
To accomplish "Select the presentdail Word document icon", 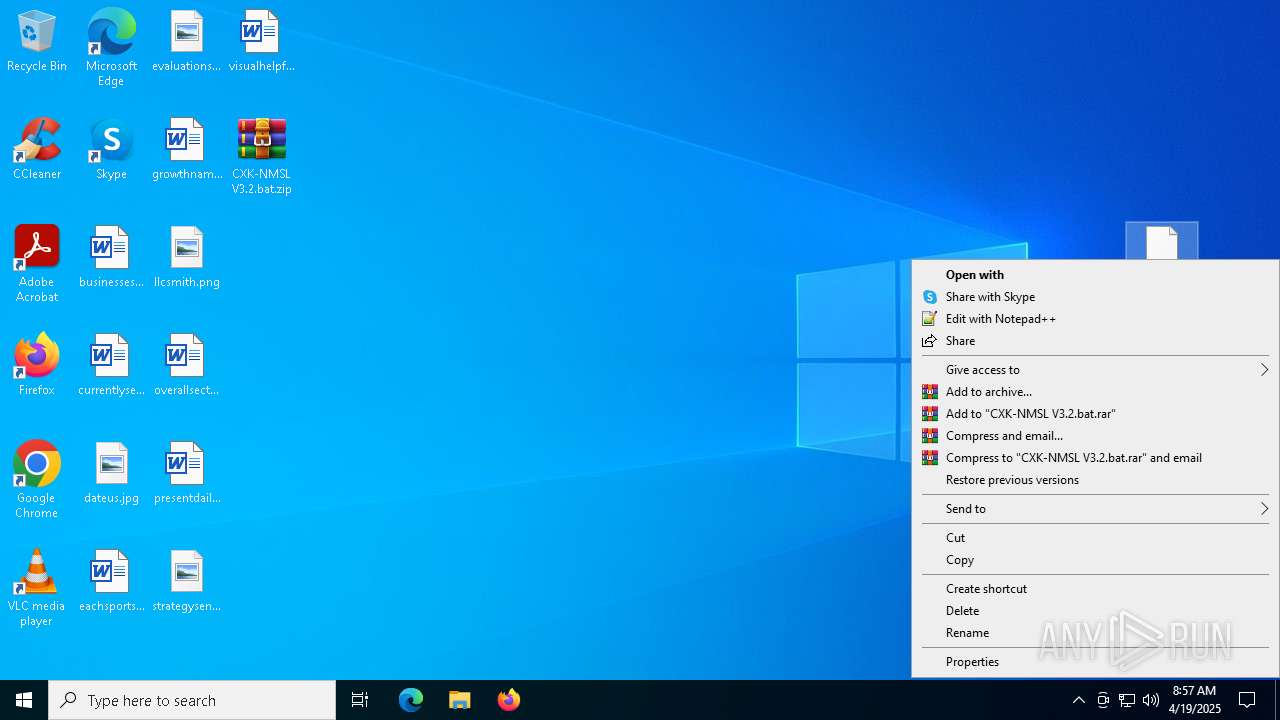I will pyautogui.click(x=186, y=473).
